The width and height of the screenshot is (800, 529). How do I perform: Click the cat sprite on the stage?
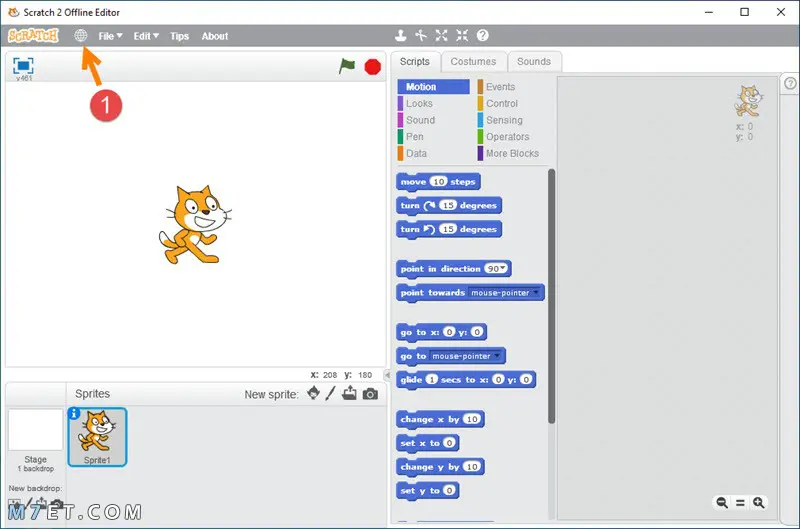[194, 224]
